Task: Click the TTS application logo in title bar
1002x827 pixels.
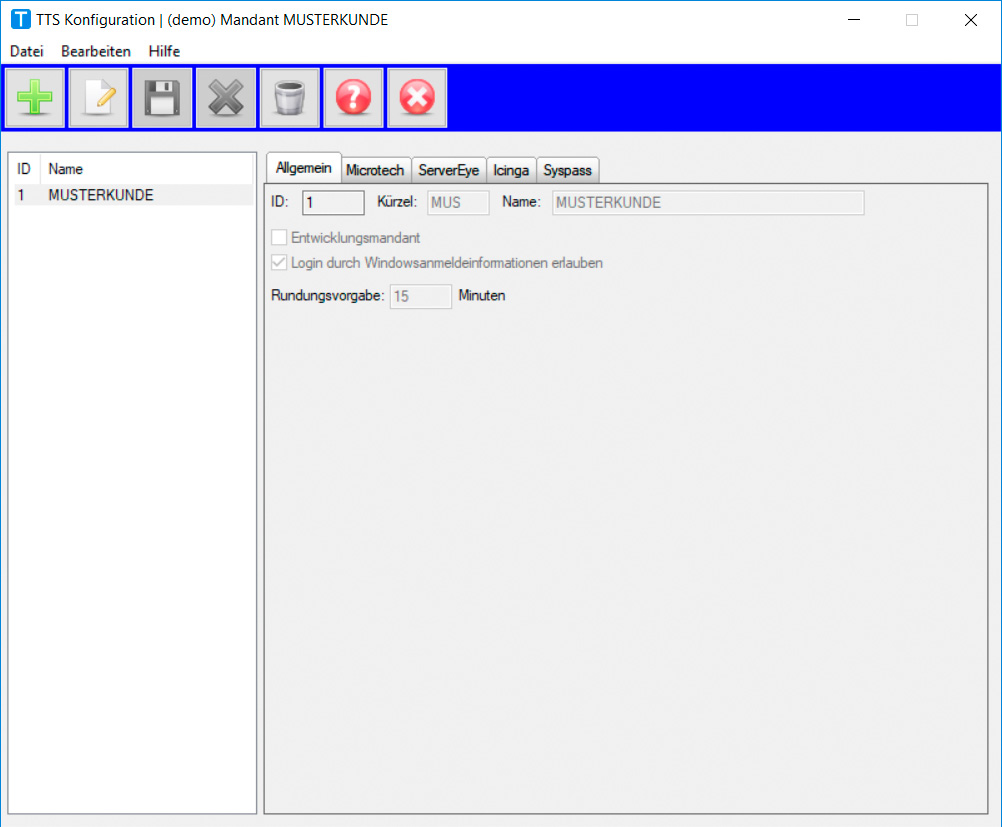Action: (x=20, y=19)
